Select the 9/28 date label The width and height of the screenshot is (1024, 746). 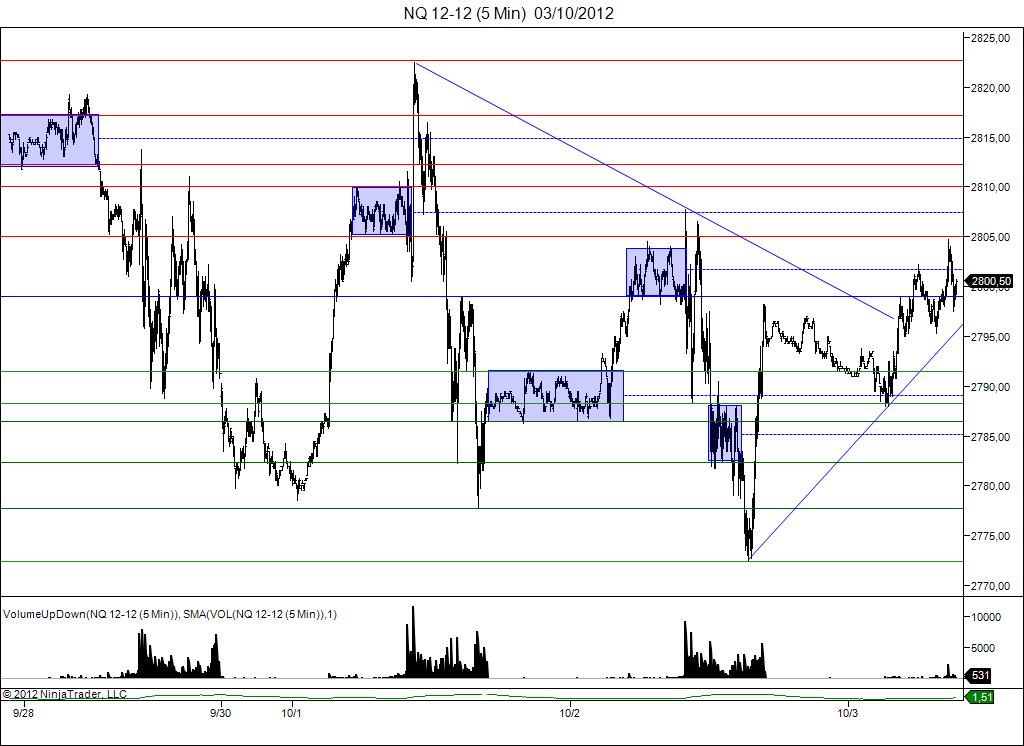(x=24, y=713)
